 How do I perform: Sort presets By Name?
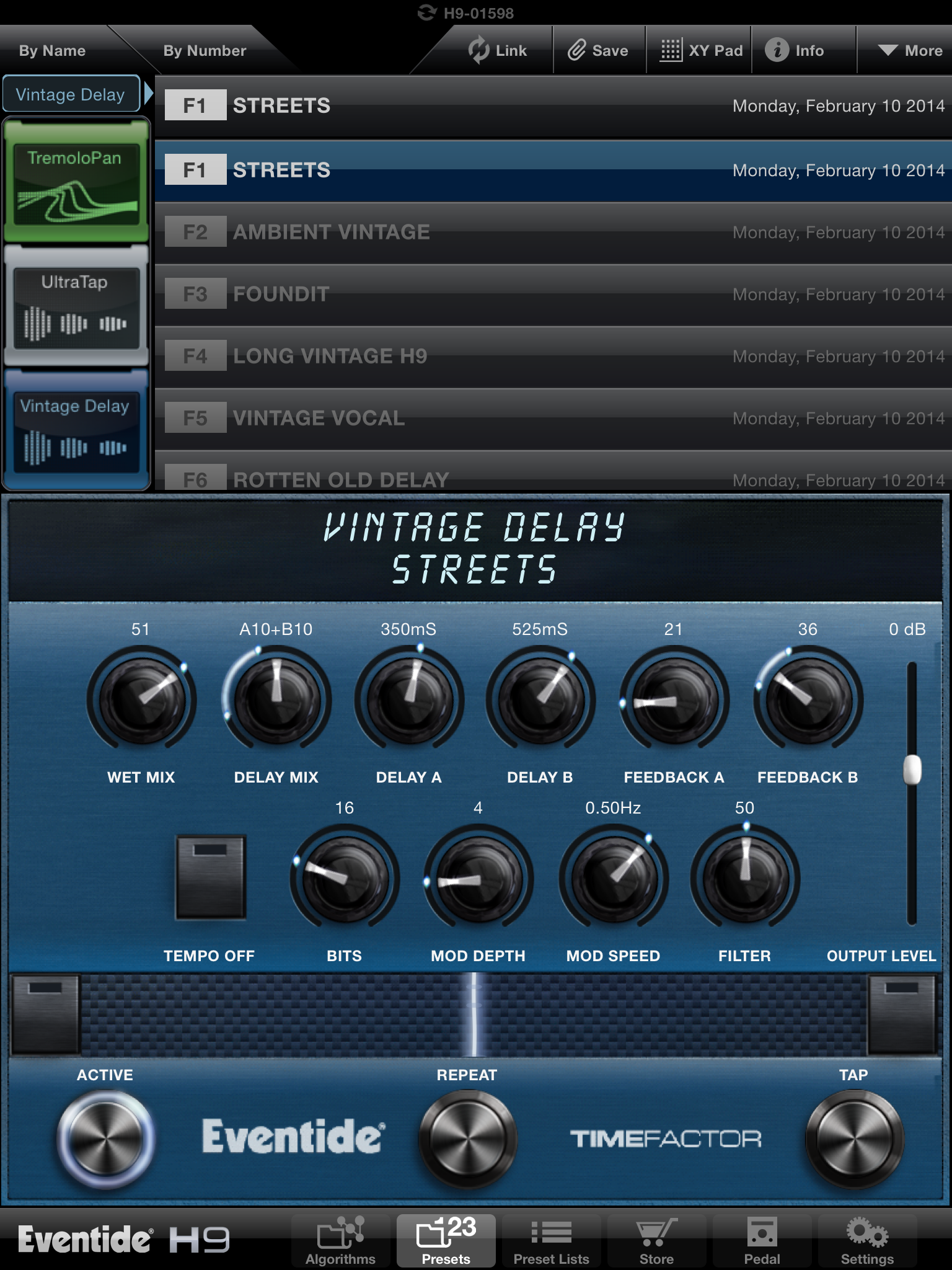(52, 50)
